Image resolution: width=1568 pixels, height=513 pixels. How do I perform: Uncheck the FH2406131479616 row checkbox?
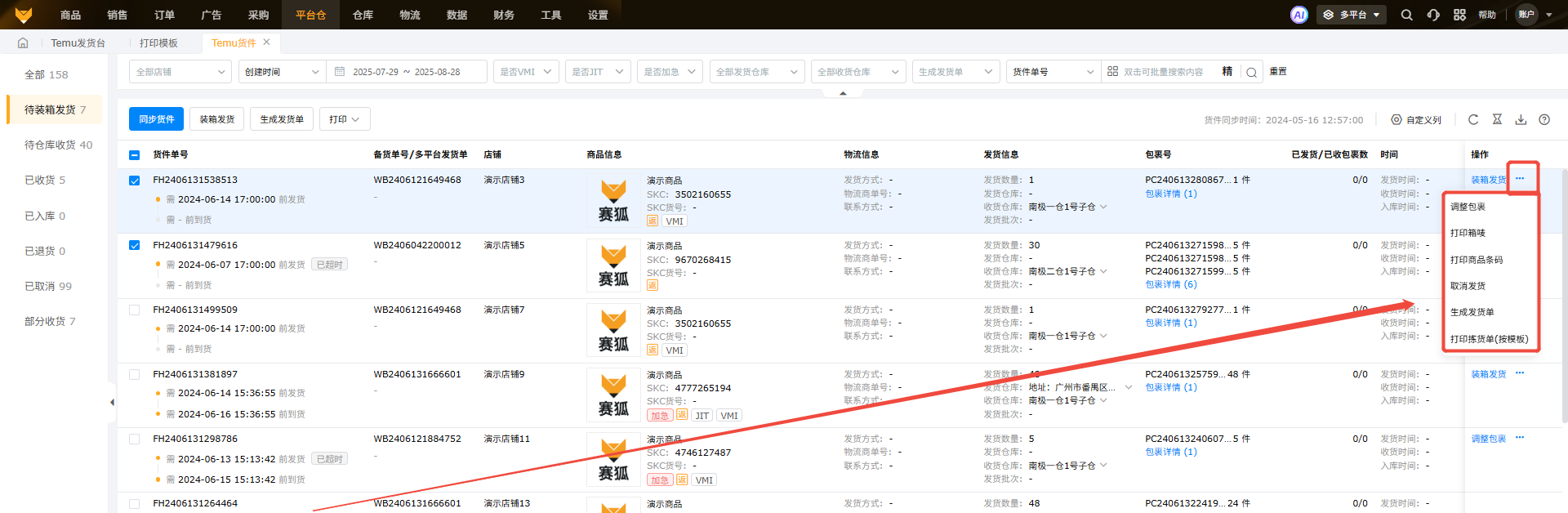click(x=135, y=245)
